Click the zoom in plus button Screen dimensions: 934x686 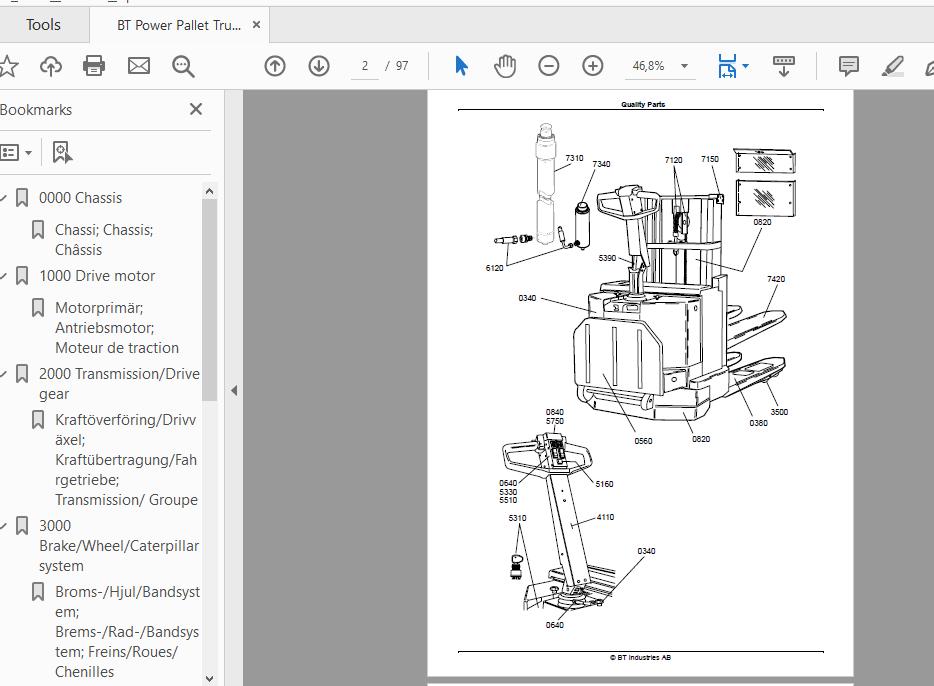tap(593, 66)
